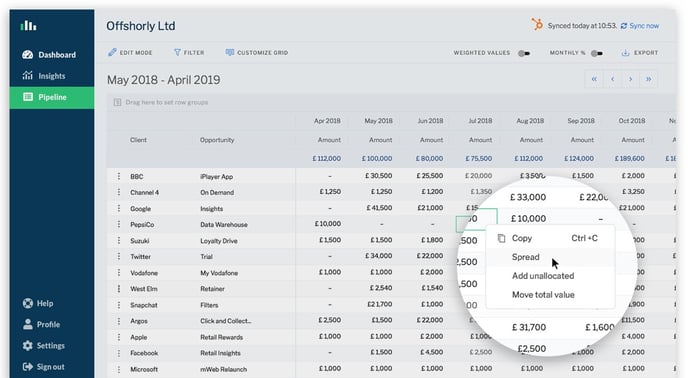Open Settings gear in sidebar

pyautogui.click(x=28, y=346)
